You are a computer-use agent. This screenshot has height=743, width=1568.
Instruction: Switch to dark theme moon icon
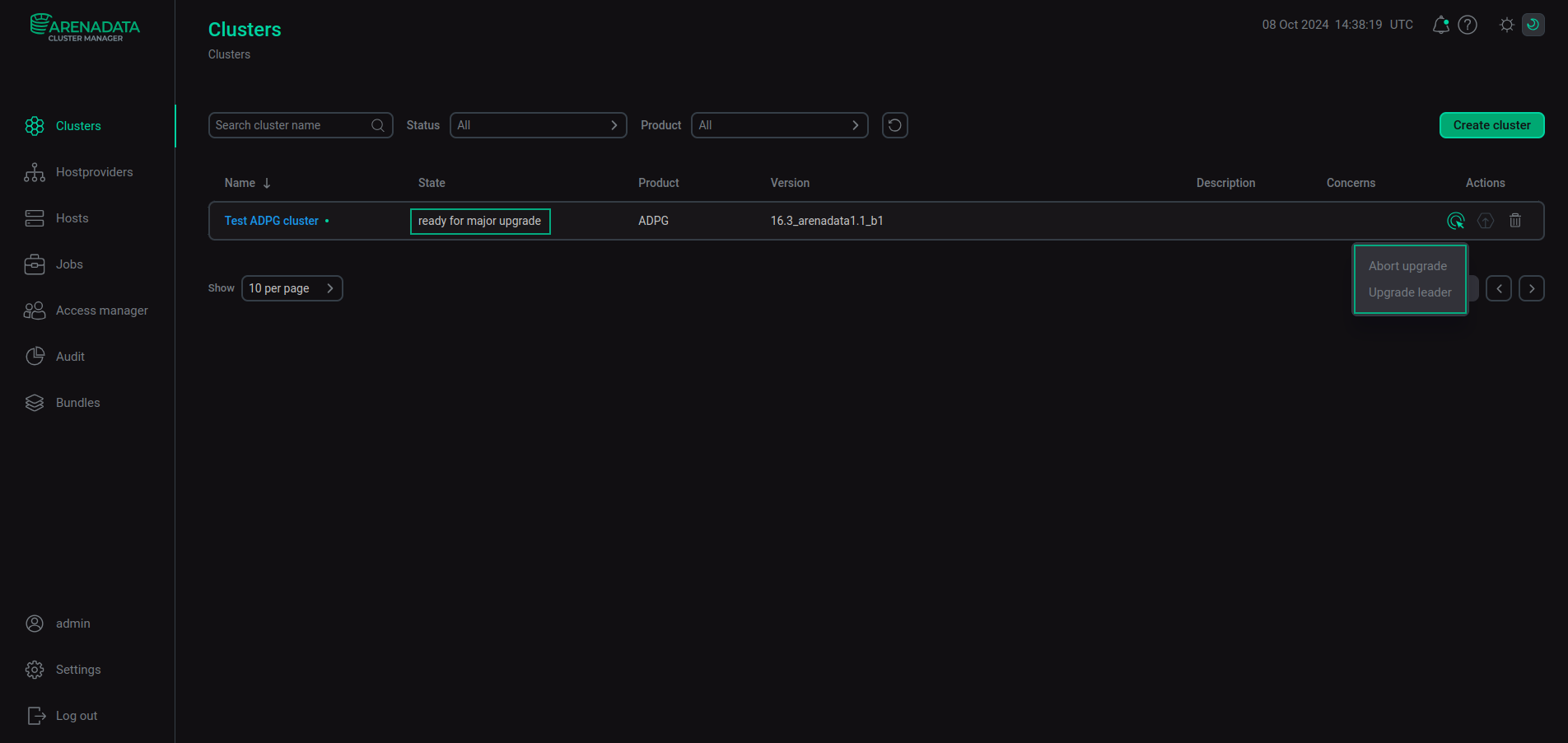[x=1533, y=25]
